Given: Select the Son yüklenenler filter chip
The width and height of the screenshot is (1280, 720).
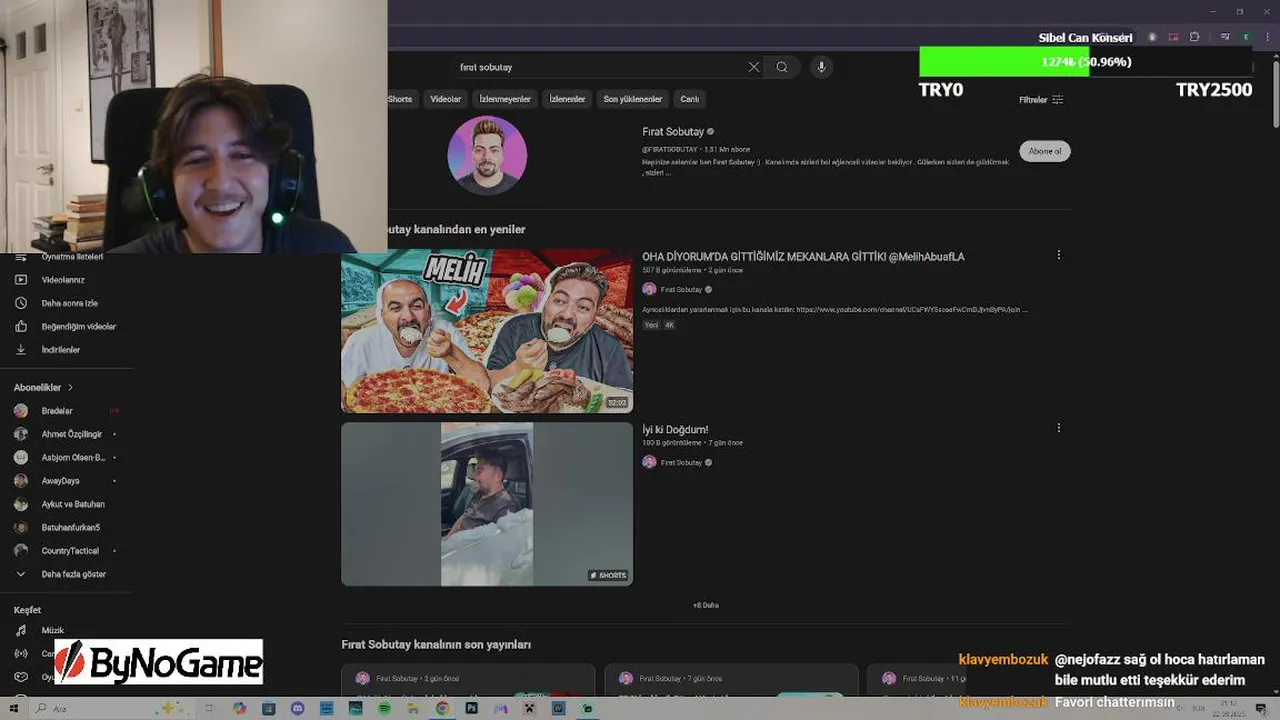Looking at the screenshot, I should coord(633,99).
